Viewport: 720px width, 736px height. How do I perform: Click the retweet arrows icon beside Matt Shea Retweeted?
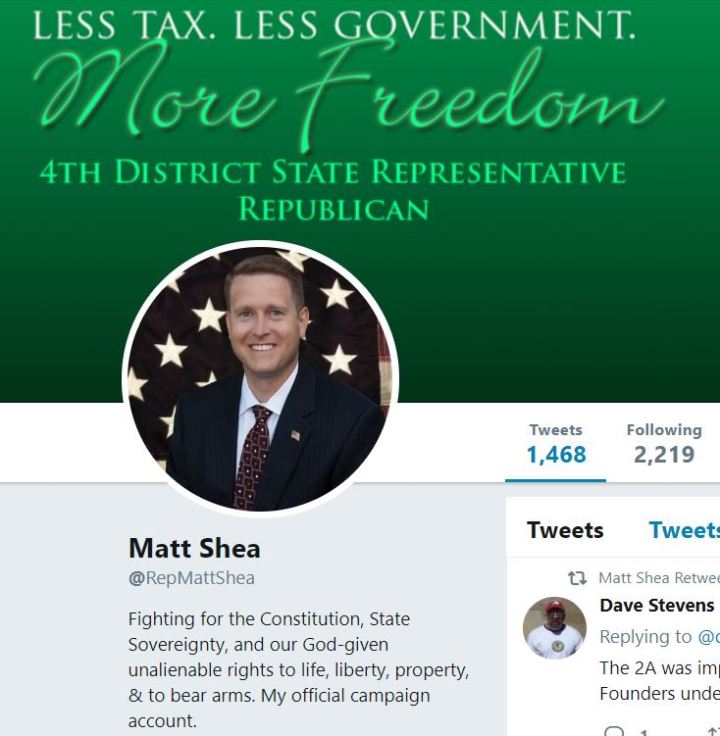tap(577, 578)
